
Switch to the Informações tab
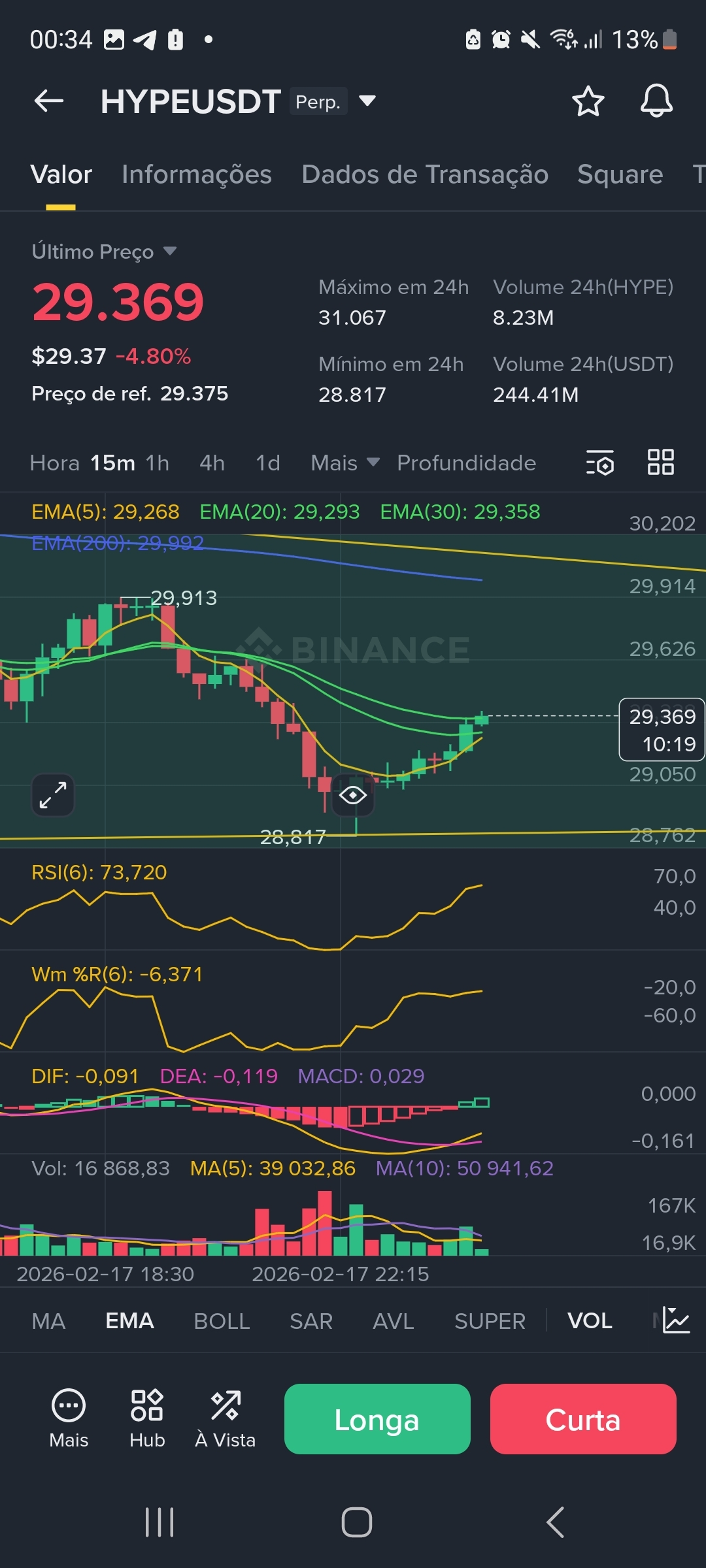point(197,174)
